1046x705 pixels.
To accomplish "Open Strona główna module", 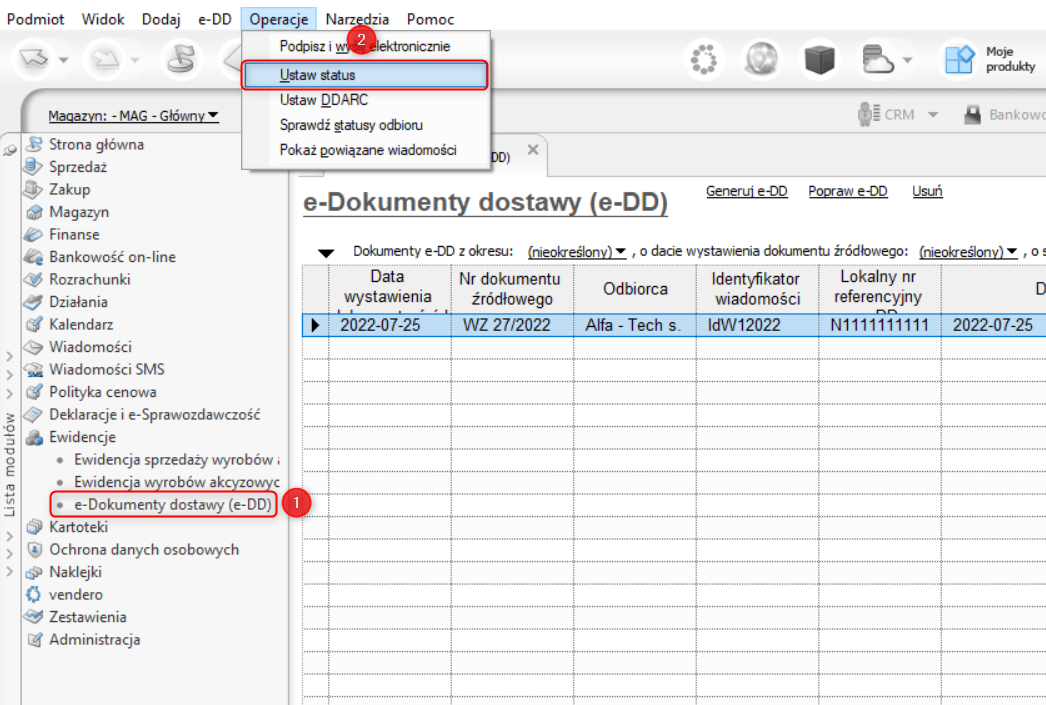I will (x=96, y=144).
